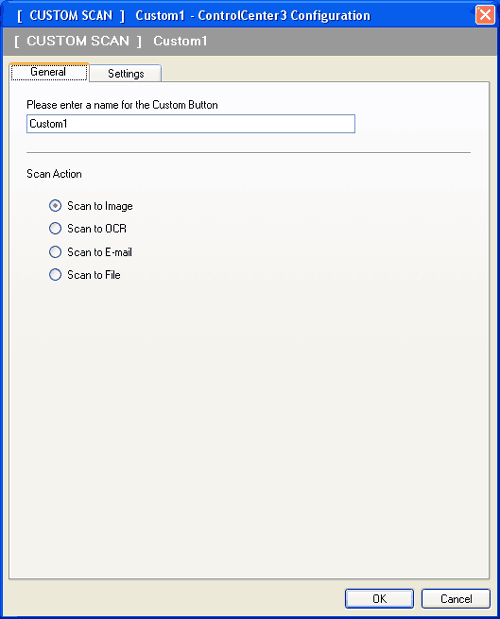
Task: Click the Scan to E-mail text label
Action: (x=99, y=252)
